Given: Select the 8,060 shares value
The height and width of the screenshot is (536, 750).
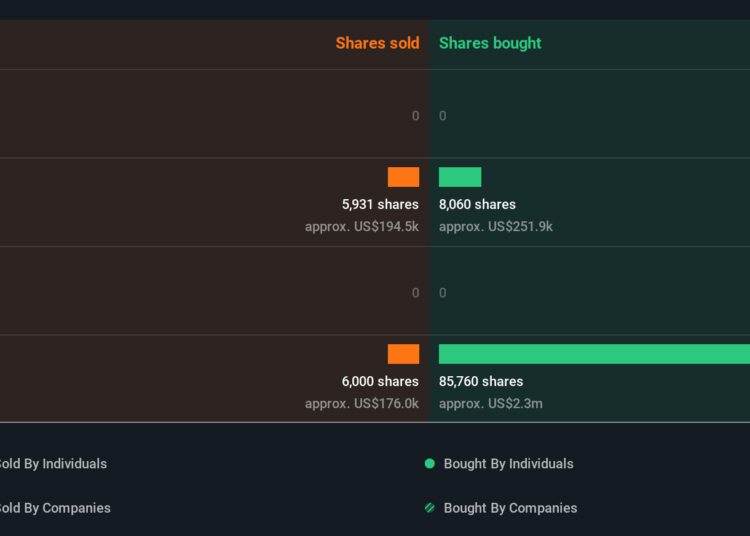Looking at the screenshot, I should point(477,205).
